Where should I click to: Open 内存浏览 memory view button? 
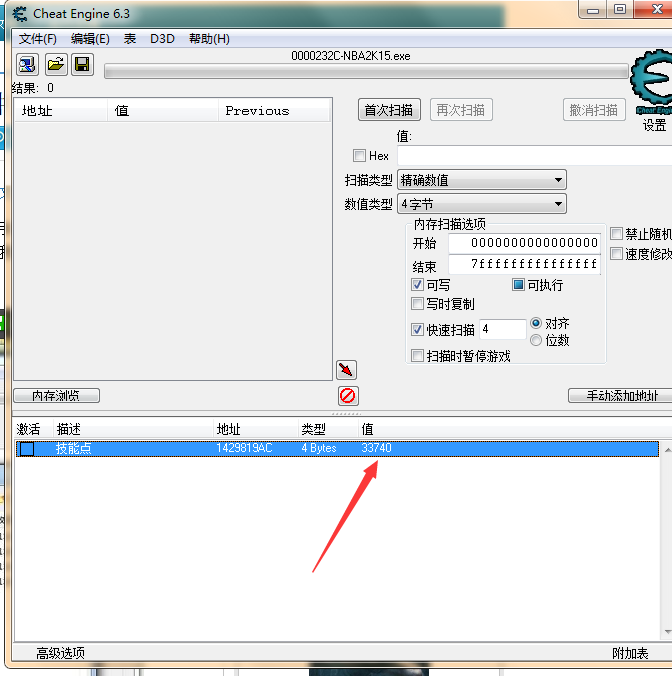[x=56, y=395]
